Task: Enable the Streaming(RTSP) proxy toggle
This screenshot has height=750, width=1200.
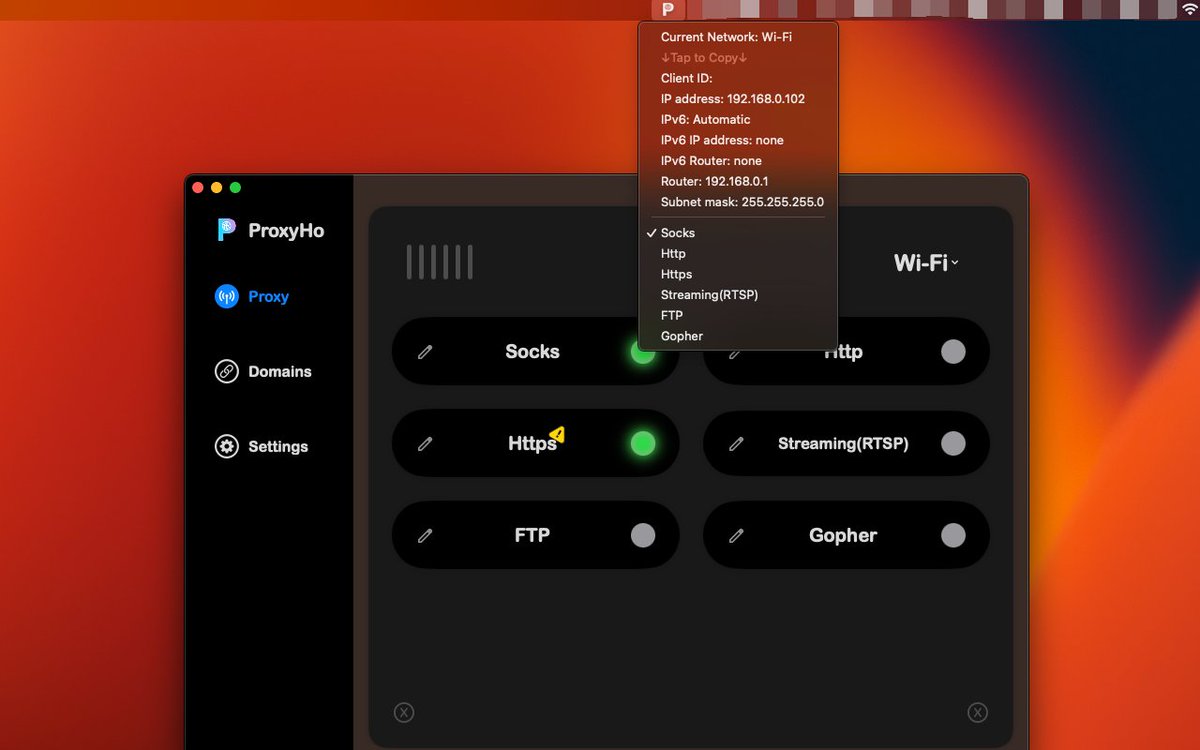Action: click(953, 443)
